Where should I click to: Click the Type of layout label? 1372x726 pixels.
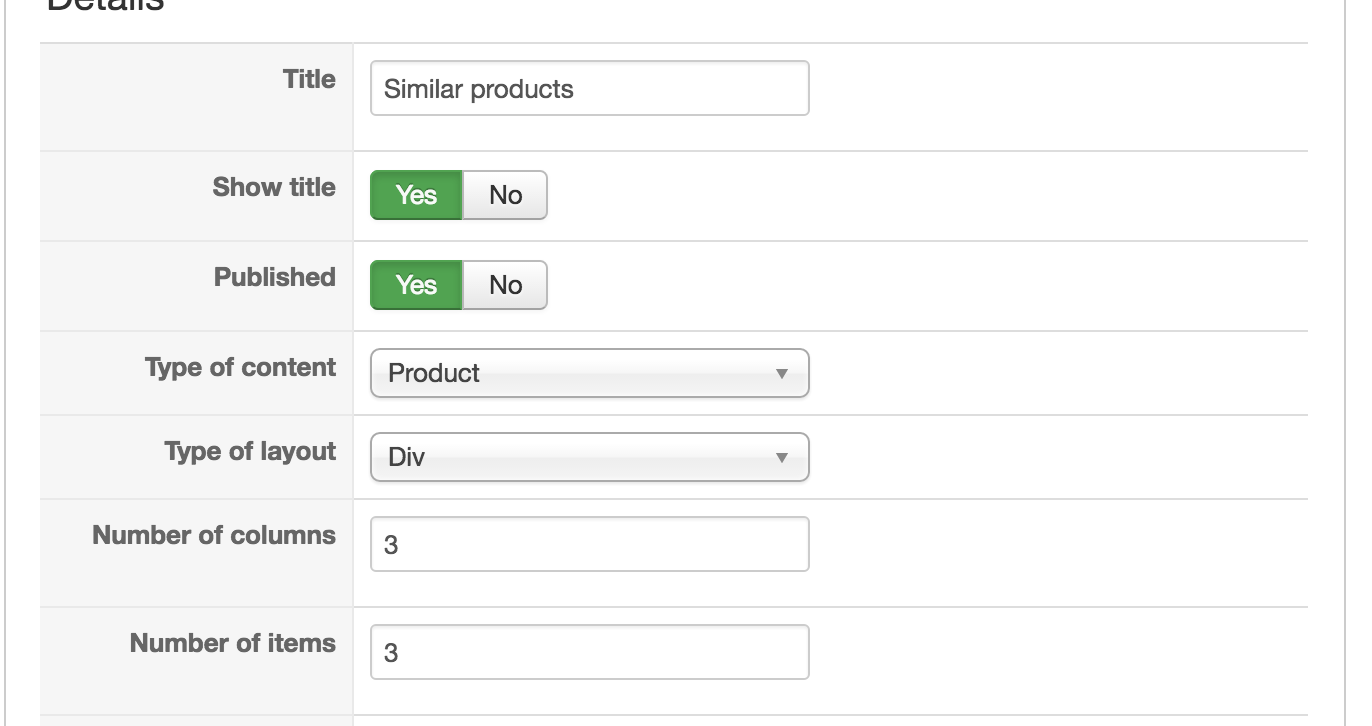(250, 451)
